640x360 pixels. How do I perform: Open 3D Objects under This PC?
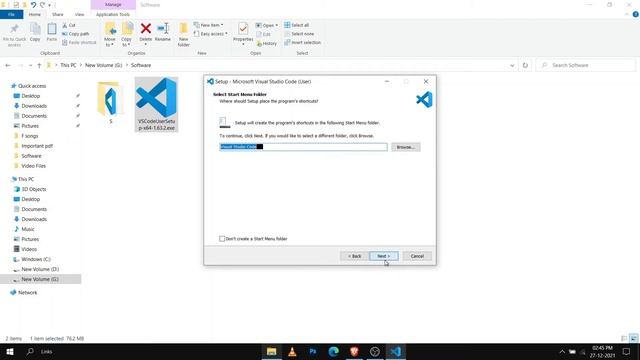[x=33, y=189]
